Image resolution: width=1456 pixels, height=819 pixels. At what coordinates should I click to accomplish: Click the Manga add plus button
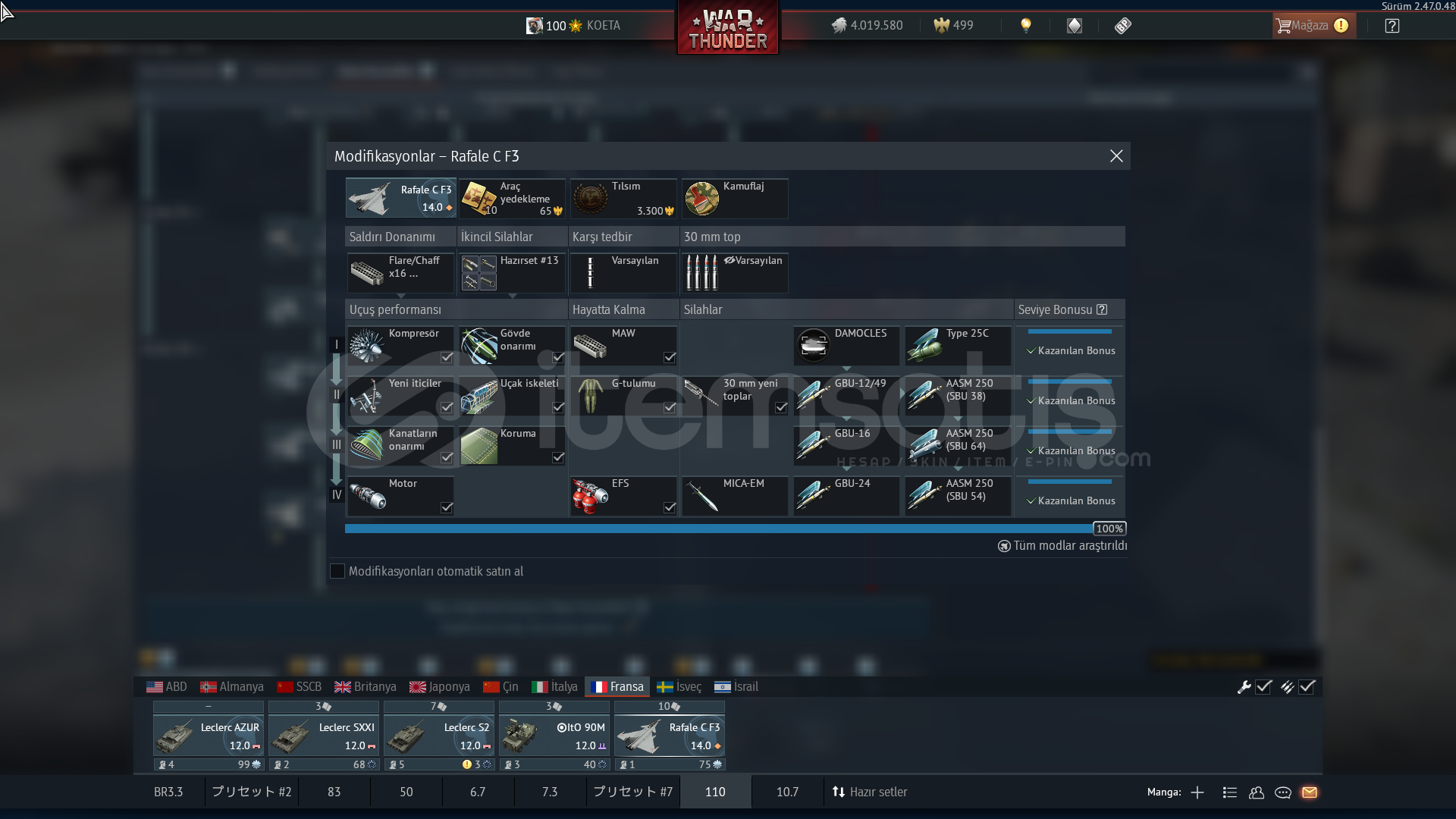point(1197,792)
